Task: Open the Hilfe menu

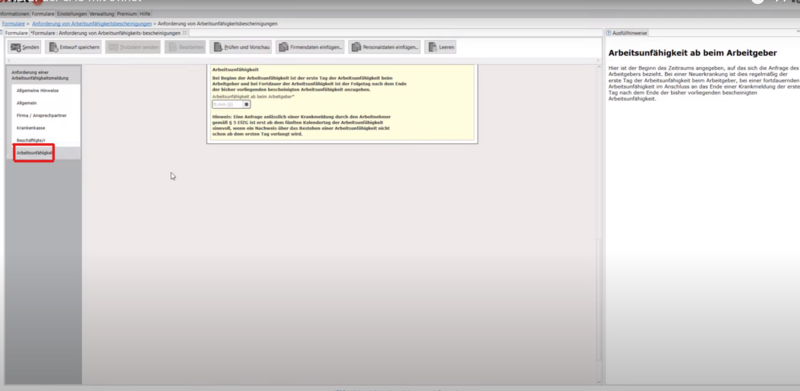Action: tap(145, 14)
